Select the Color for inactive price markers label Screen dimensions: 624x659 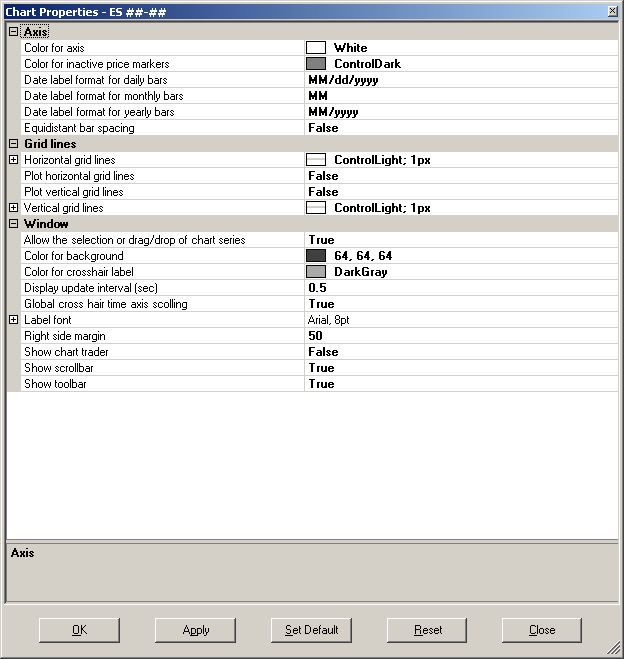97,63
